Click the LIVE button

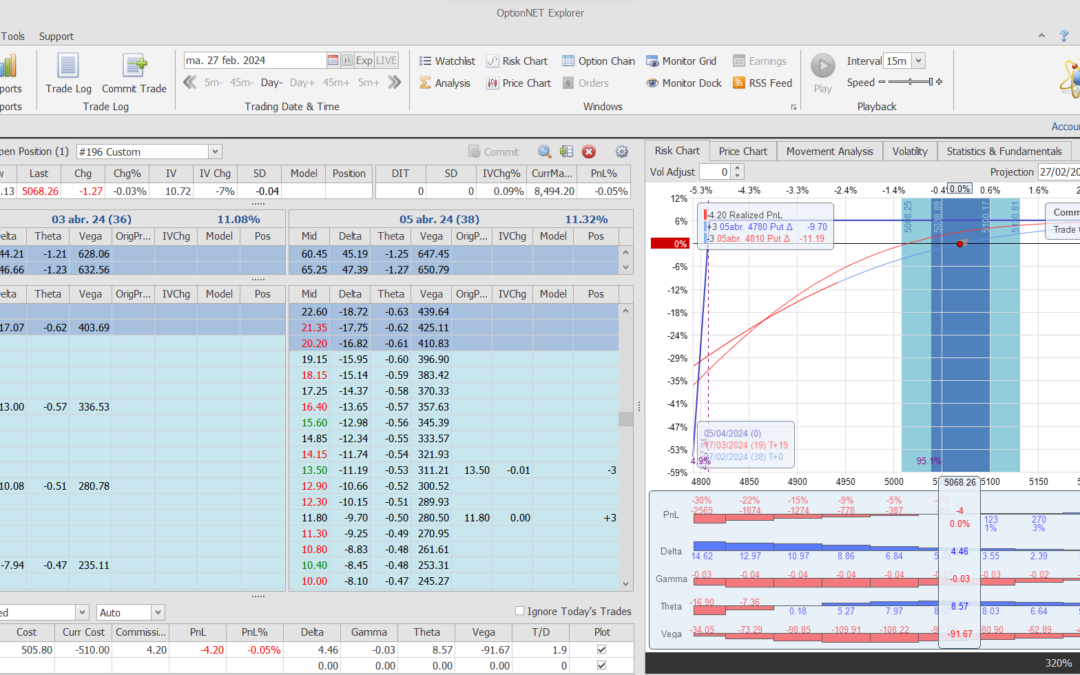[386, 60]
